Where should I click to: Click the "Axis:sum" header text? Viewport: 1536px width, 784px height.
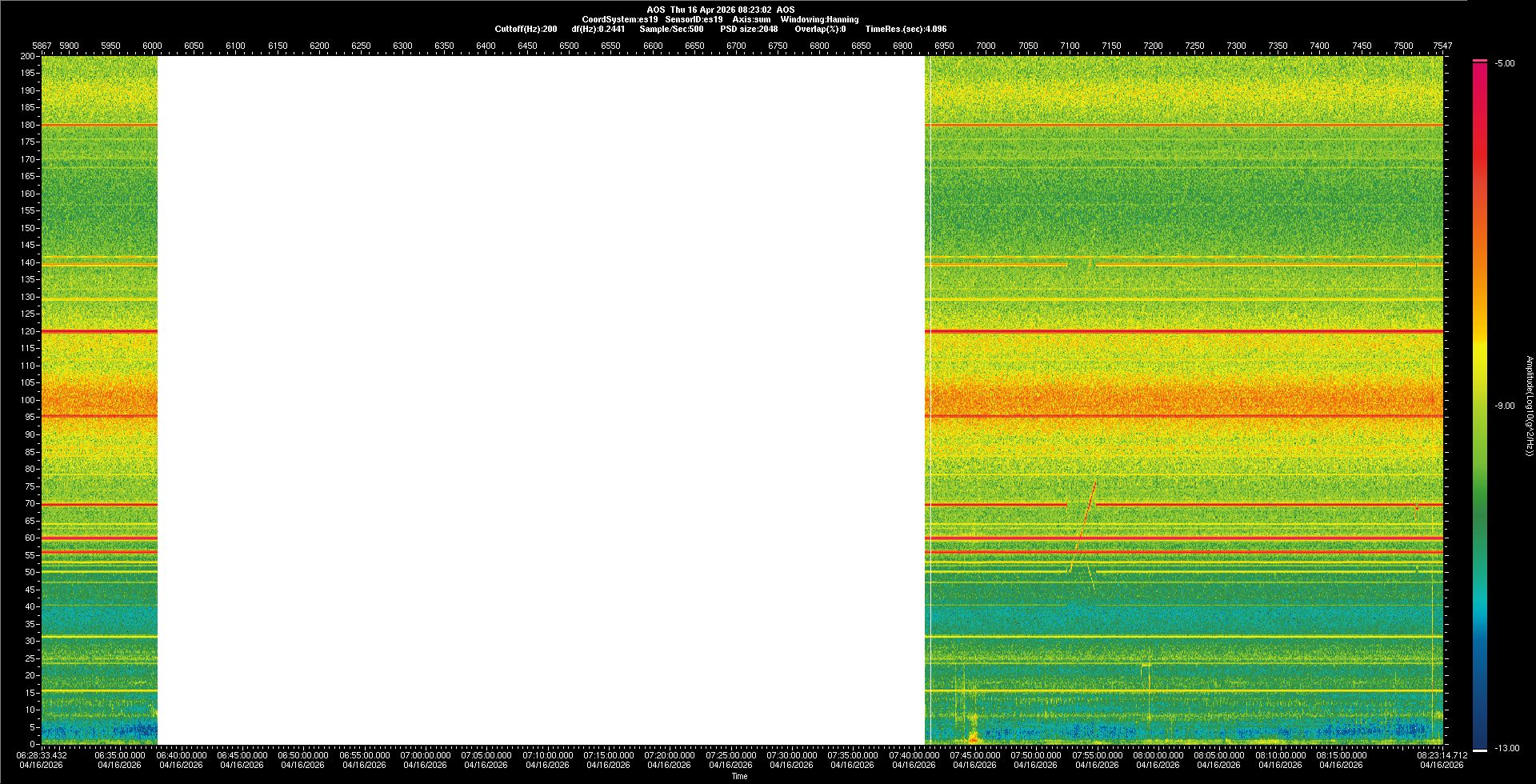point(752,19)
